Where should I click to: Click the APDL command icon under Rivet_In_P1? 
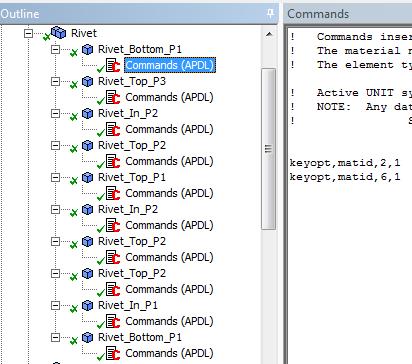point(113,321)
